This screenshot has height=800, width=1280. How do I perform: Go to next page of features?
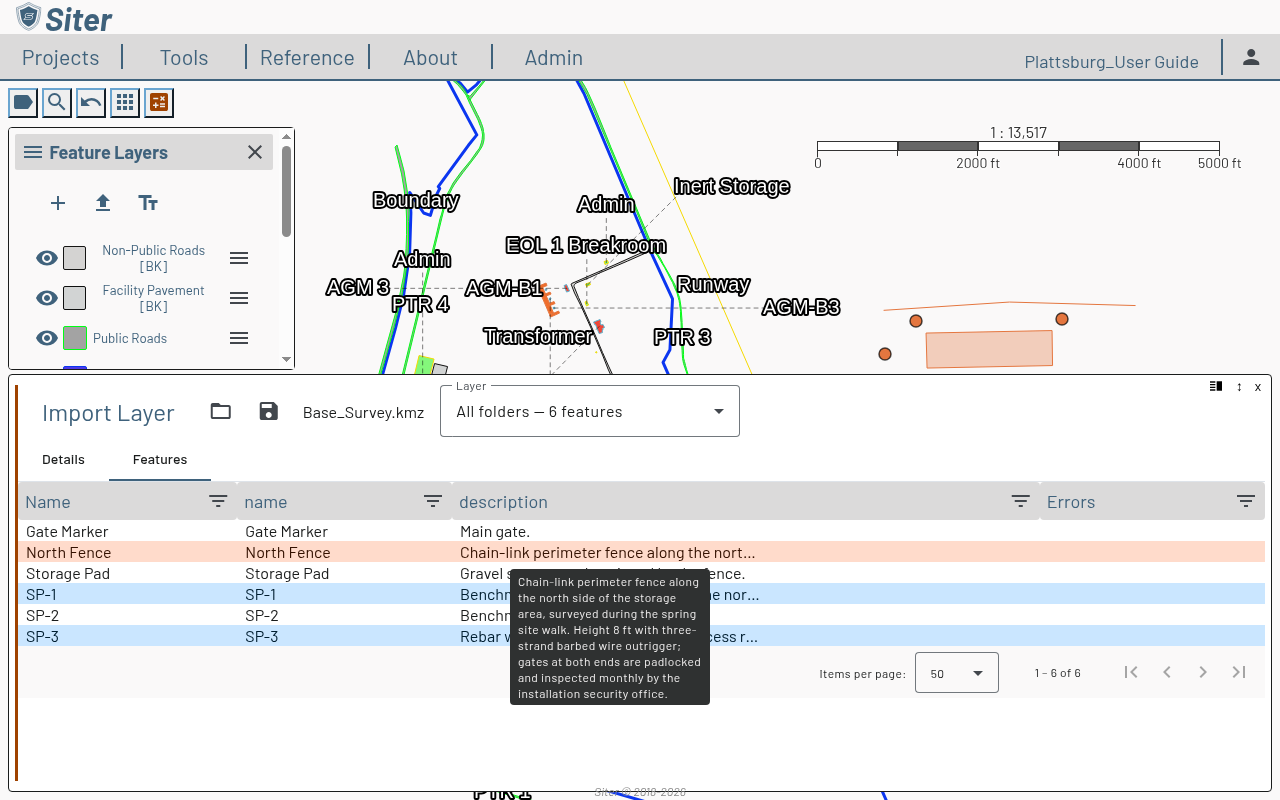coord(1203,672)
